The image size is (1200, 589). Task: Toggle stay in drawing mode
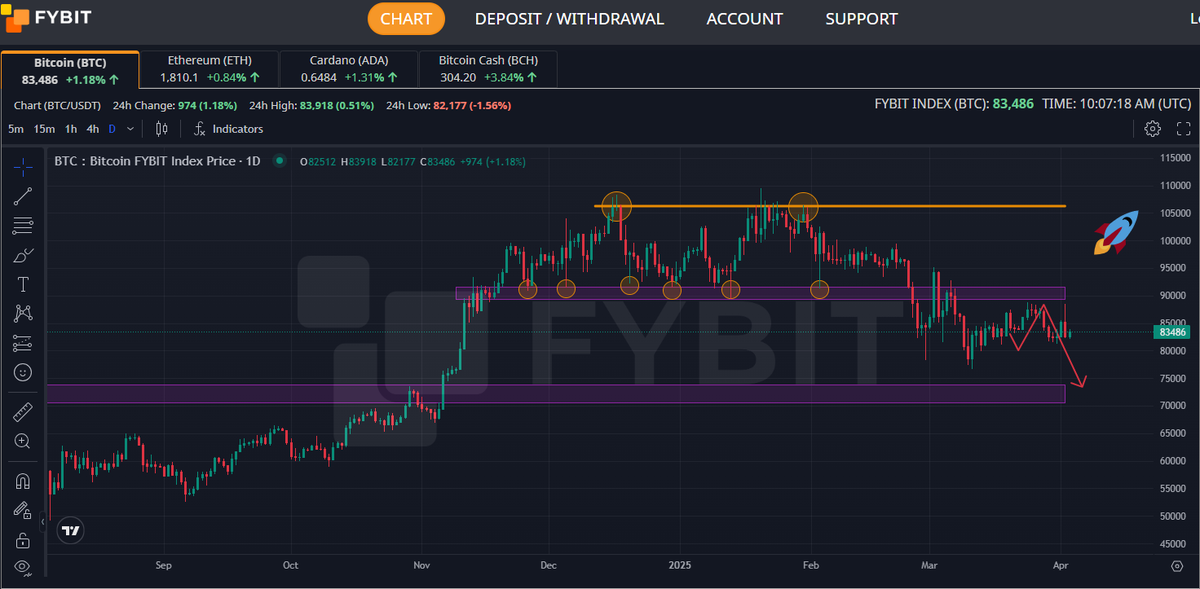point(23,510)
